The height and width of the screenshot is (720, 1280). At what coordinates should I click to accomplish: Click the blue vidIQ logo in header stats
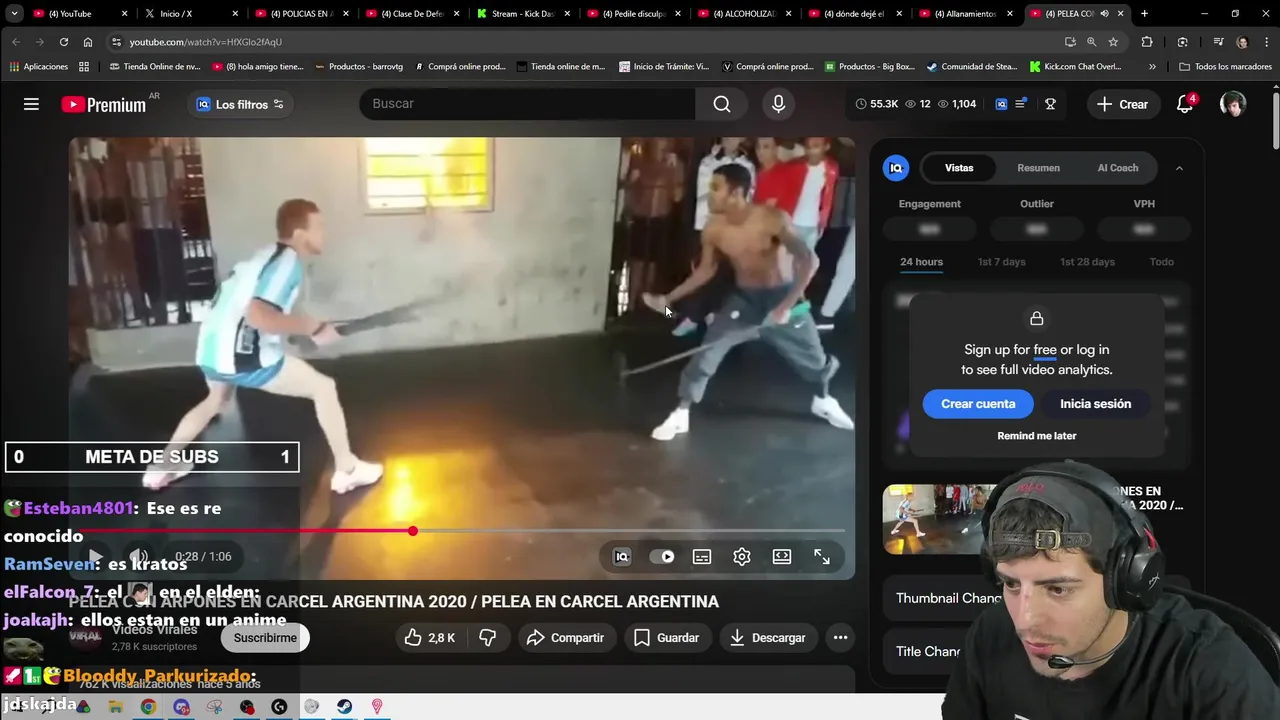[x=1001, y=104]
